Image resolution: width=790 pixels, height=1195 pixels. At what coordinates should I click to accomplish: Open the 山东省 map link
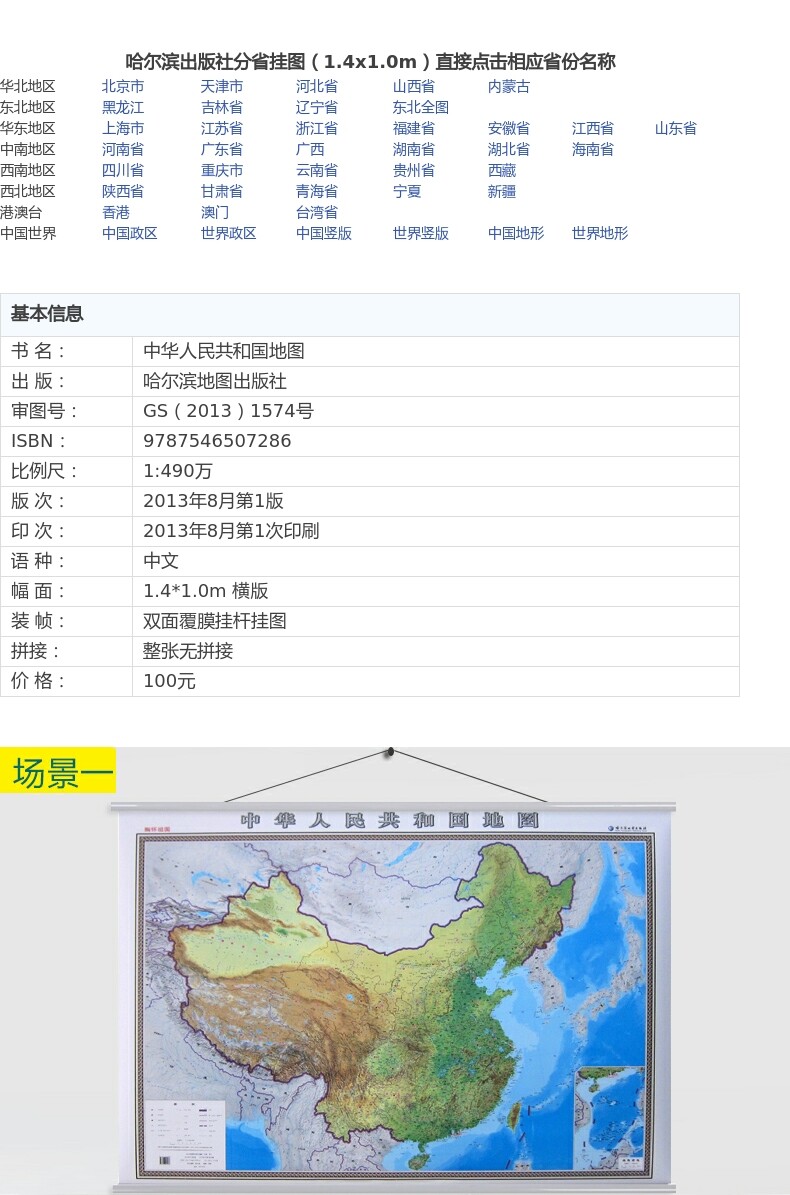click(x=676, y=128)
